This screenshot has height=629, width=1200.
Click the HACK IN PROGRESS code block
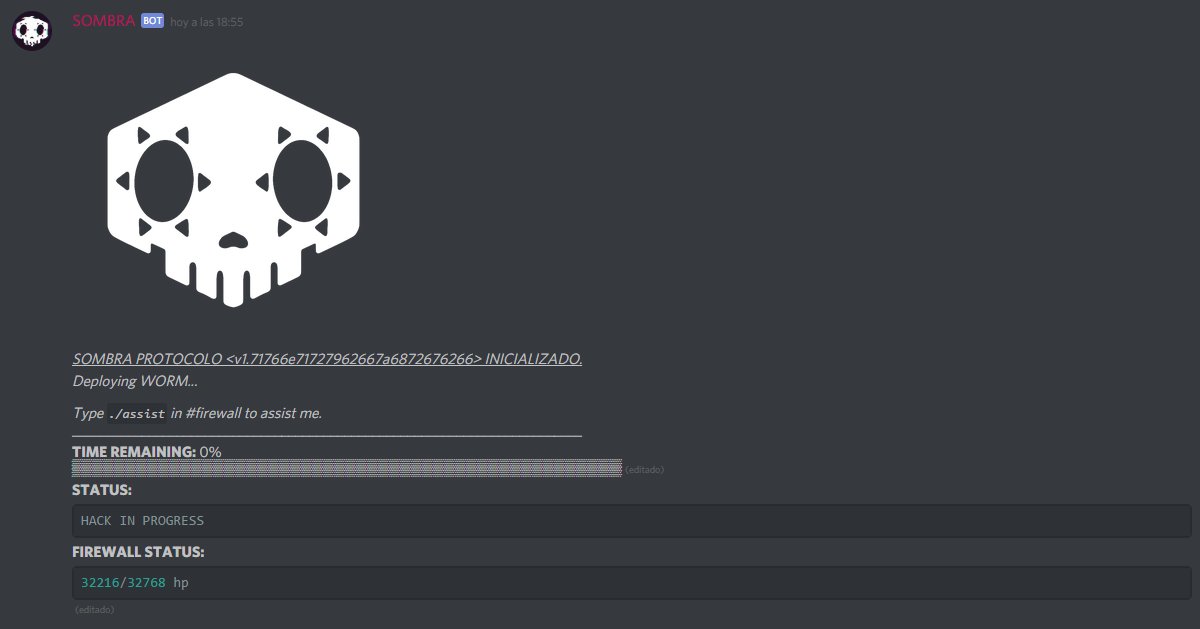[632, 521]
